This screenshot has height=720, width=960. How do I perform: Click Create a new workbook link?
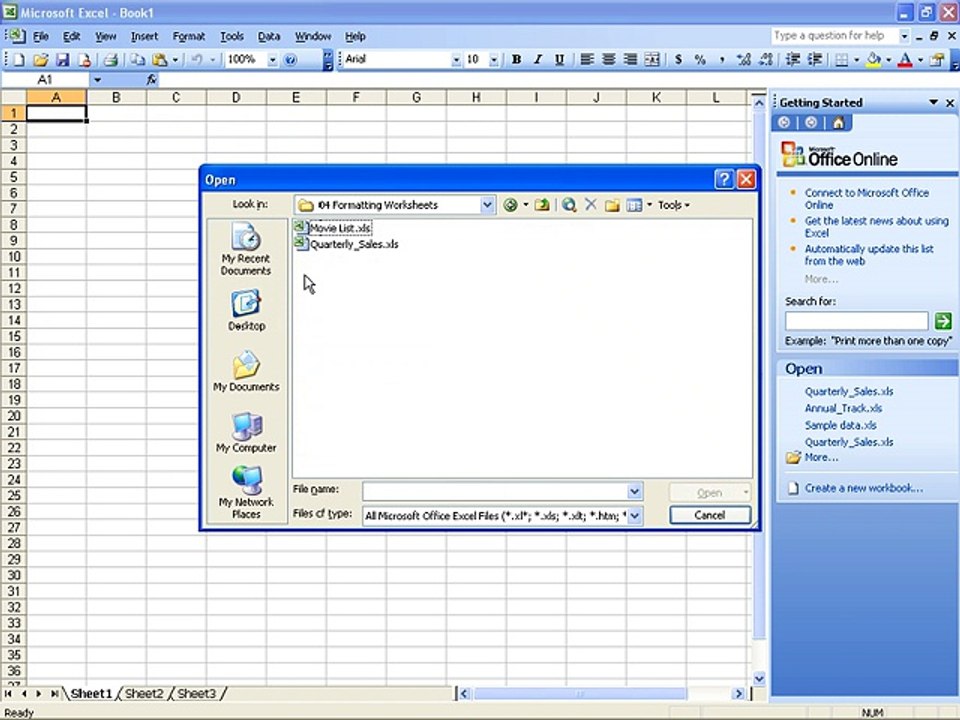pos(863,488)
